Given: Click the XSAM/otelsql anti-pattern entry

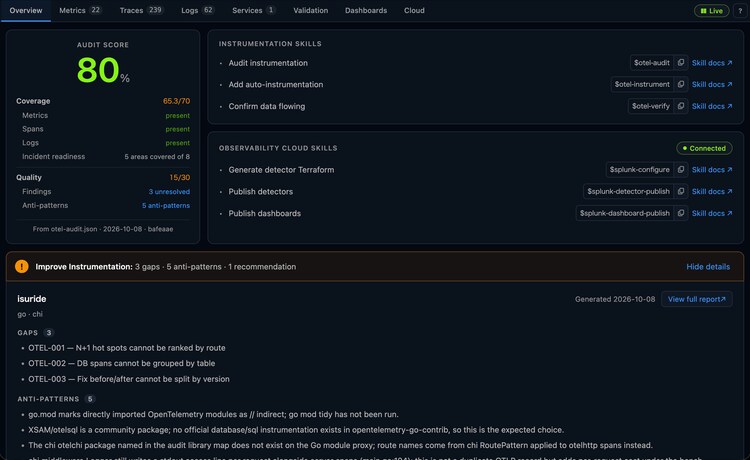Looking at the screenshot, I should pos(296,430).
